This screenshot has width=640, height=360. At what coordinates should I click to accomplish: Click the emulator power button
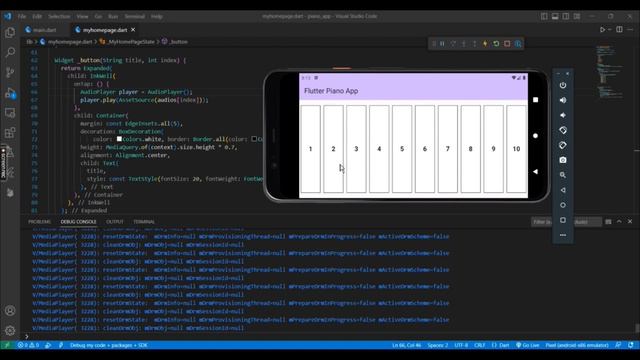click(563, 85)
